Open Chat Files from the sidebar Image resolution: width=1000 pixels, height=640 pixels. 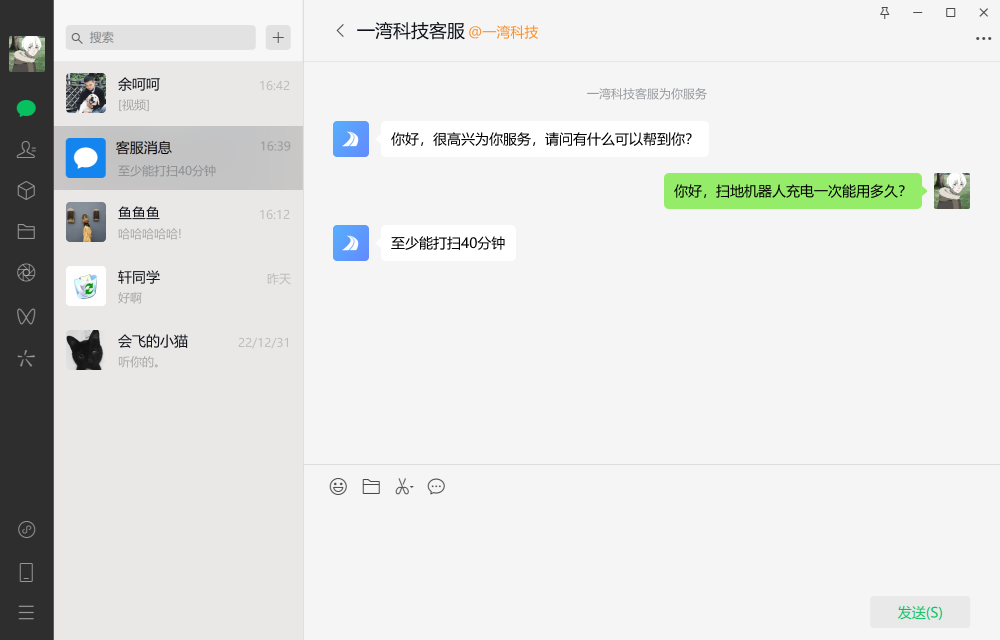coord(27,231)
